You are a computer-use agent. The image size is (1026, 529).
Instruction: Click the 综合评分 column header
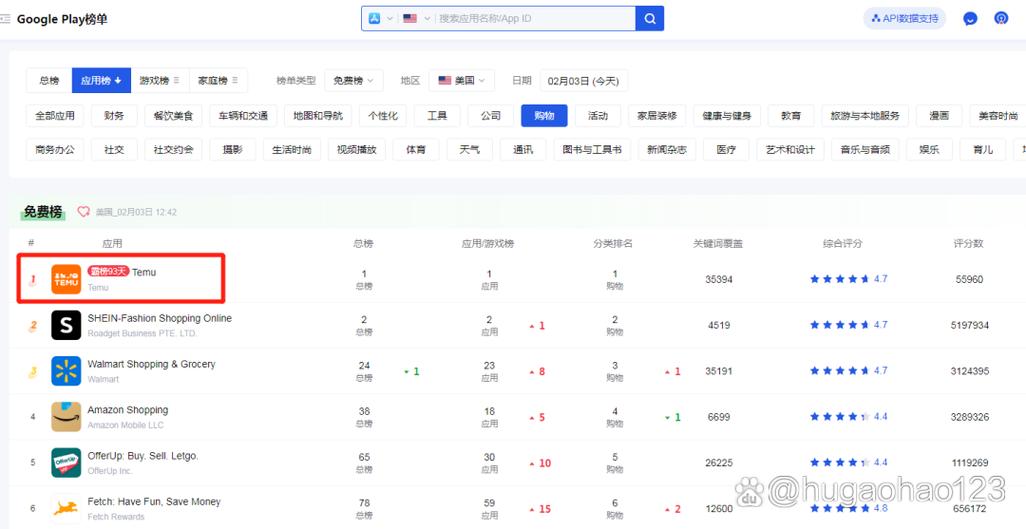pyautogui.click(x=842, y=244)
